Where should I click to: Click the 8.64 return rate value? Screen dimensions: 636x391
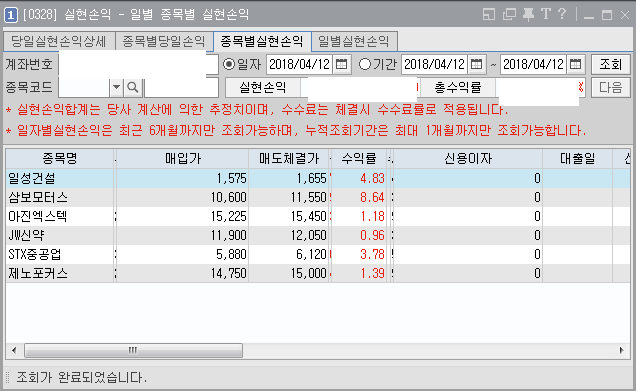[x=372, y=198]
